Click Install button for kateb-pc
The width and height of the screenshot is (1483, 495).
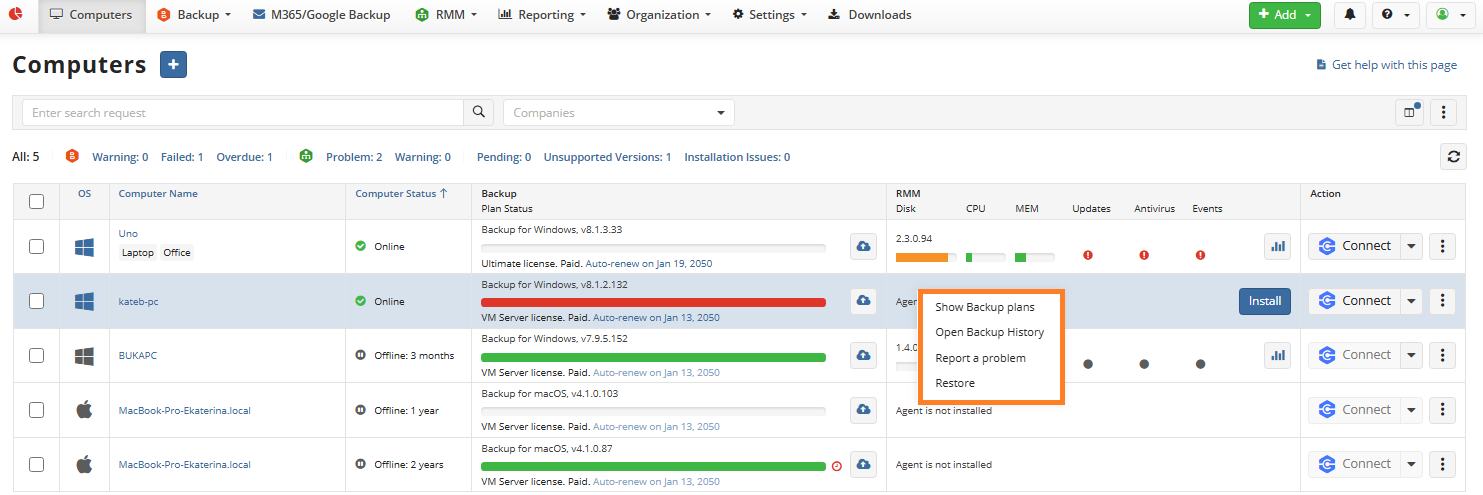(x=1265, y=301)
